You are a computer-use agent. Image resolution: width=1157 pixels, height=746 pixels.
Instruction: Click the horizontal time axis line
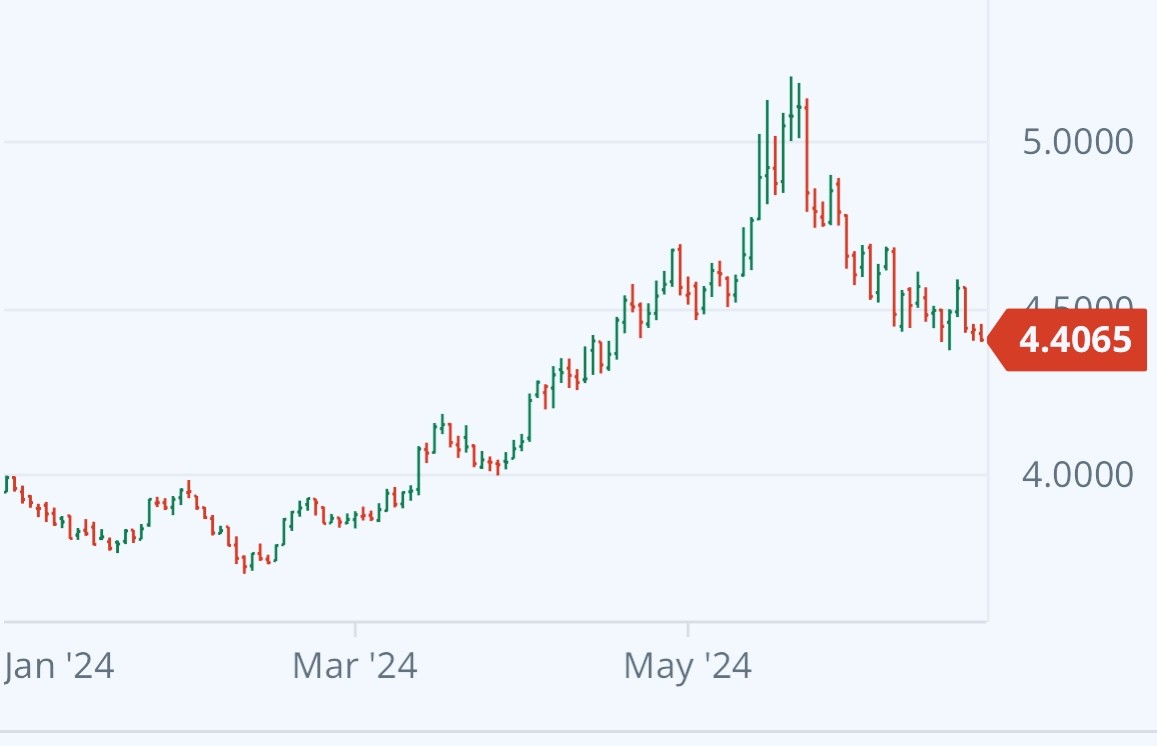click(500, 621)
